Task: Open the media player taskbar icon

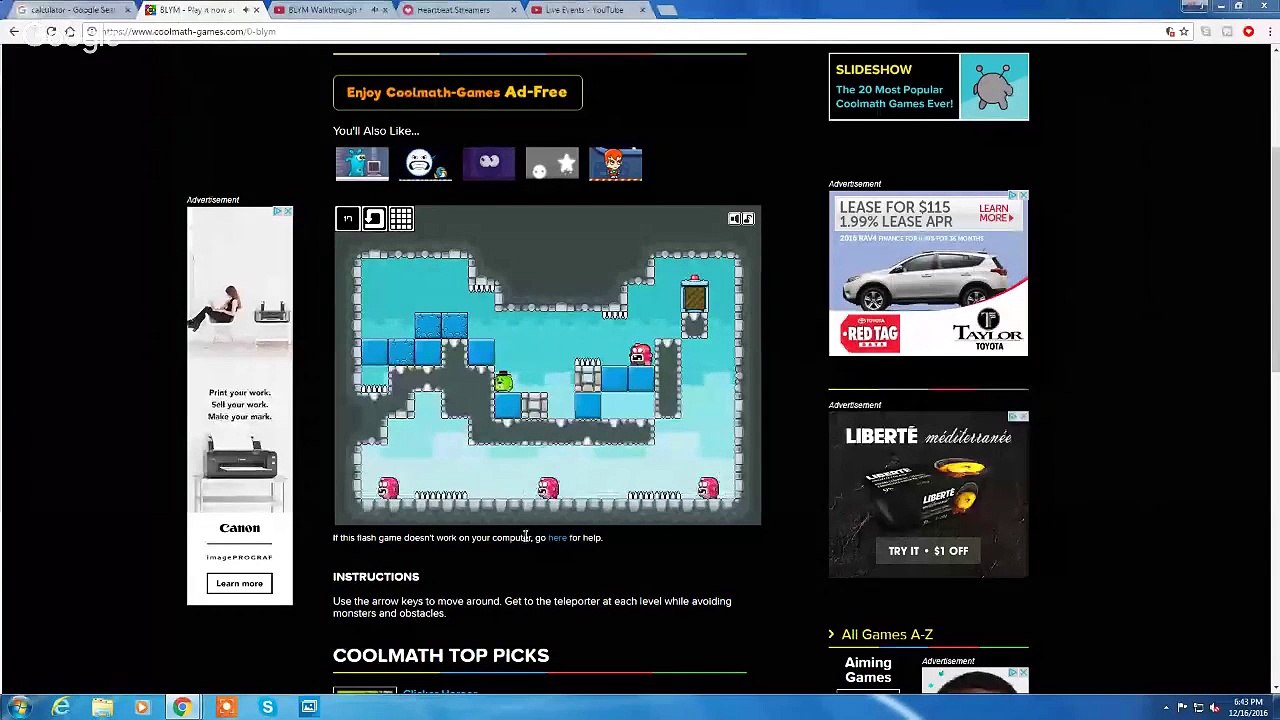Action: (x=142, y=707)
